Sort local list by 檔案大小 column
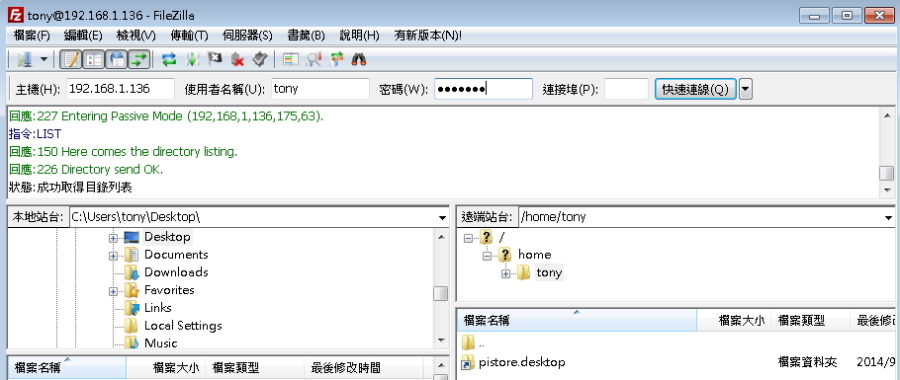The image size is (900, 380). (x=165, y=367)
